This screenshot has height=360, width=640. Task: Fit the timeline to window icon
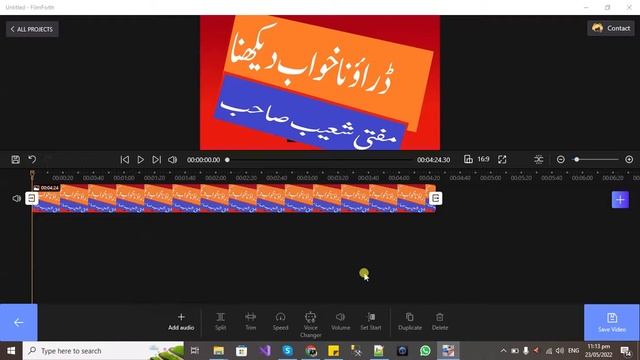tap(539, 160)
